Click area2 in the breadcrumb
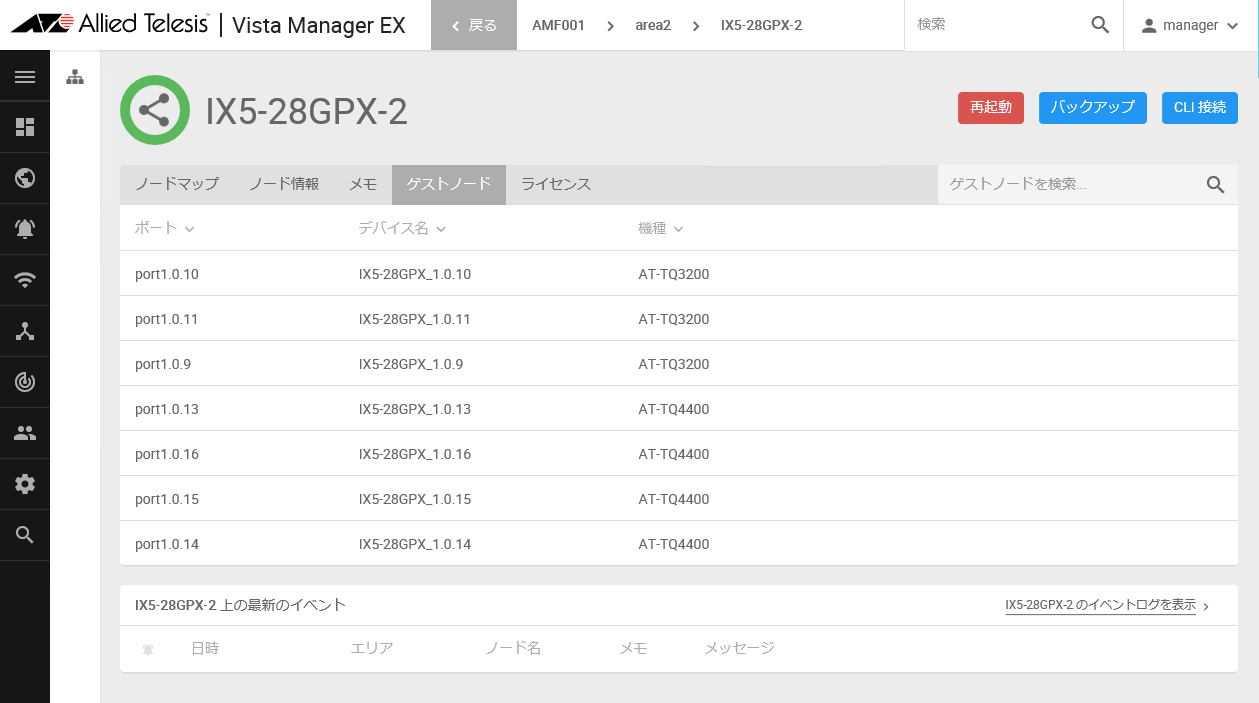The width and height of the screenshot is (1259, 703). point(653,25)
